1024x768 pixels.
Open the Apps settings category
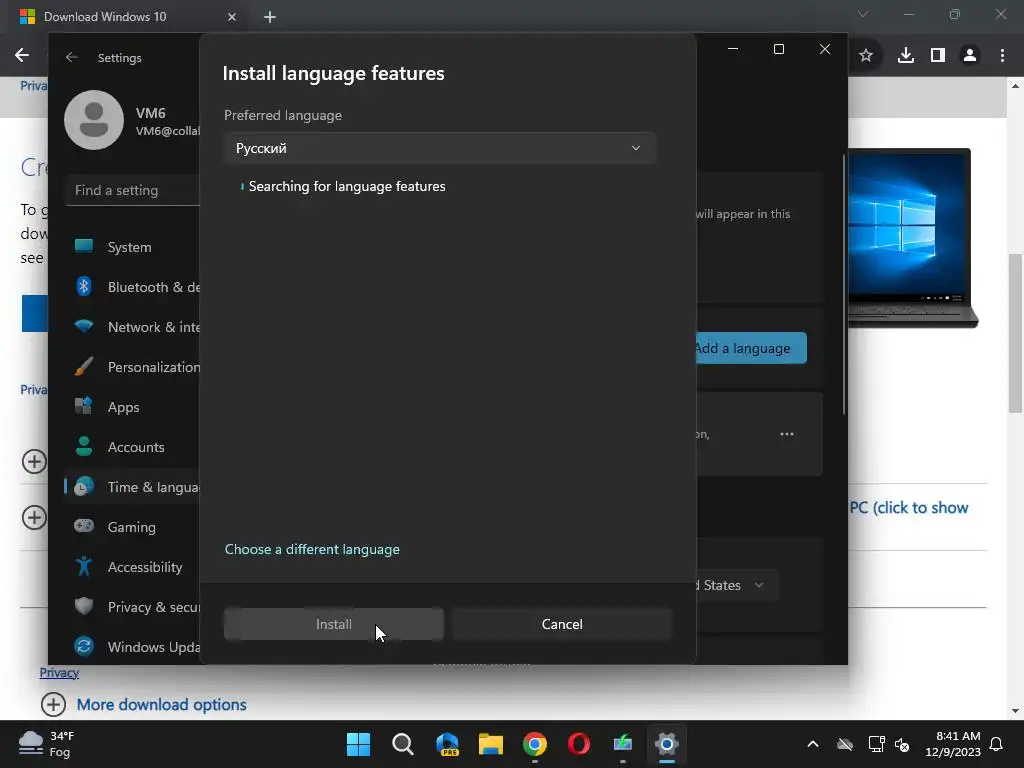(x=133, y=407)
